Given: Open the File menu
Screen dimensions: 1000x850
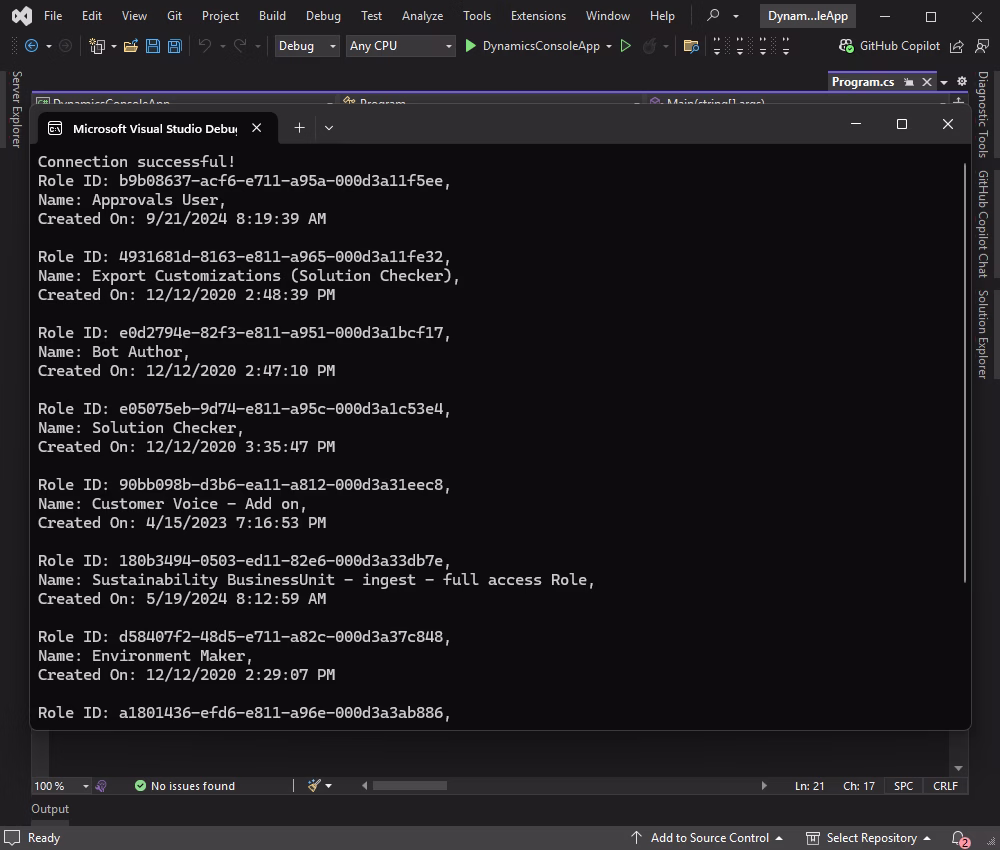Looking at the screenshot, I should (53, 15).
